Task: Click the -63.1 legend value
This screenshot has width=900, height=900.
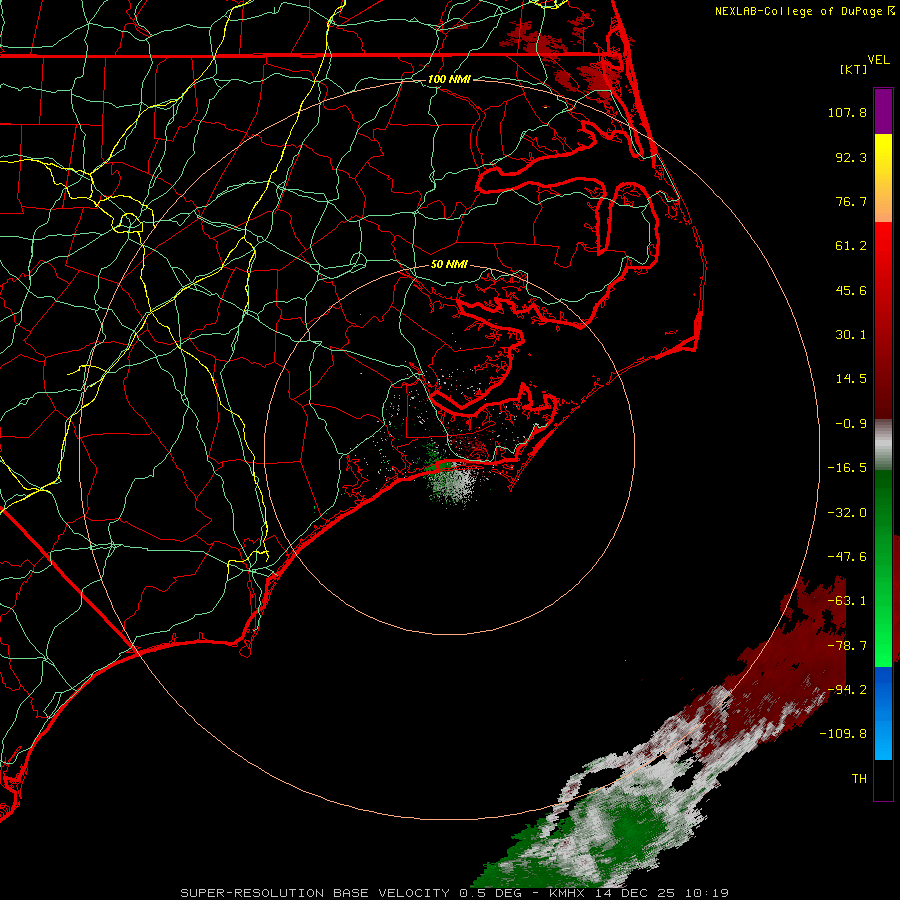Action: (847, 601)
